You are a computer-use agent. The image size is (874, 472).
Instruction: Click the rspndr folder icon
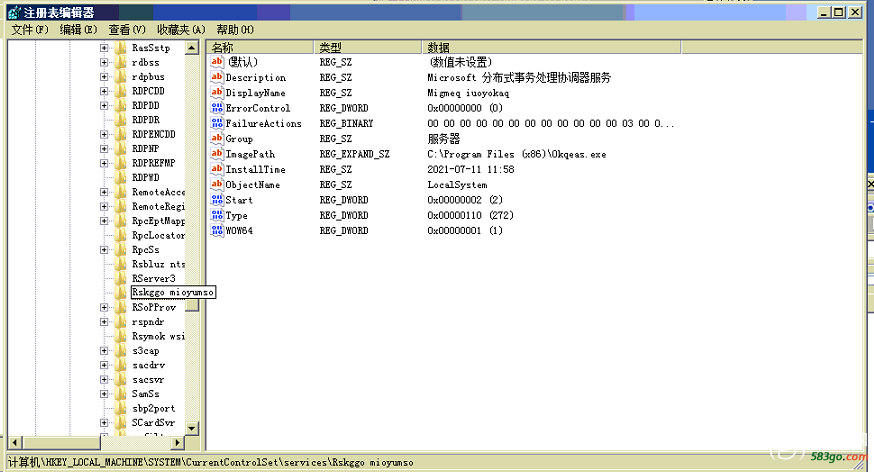point(120,322)
